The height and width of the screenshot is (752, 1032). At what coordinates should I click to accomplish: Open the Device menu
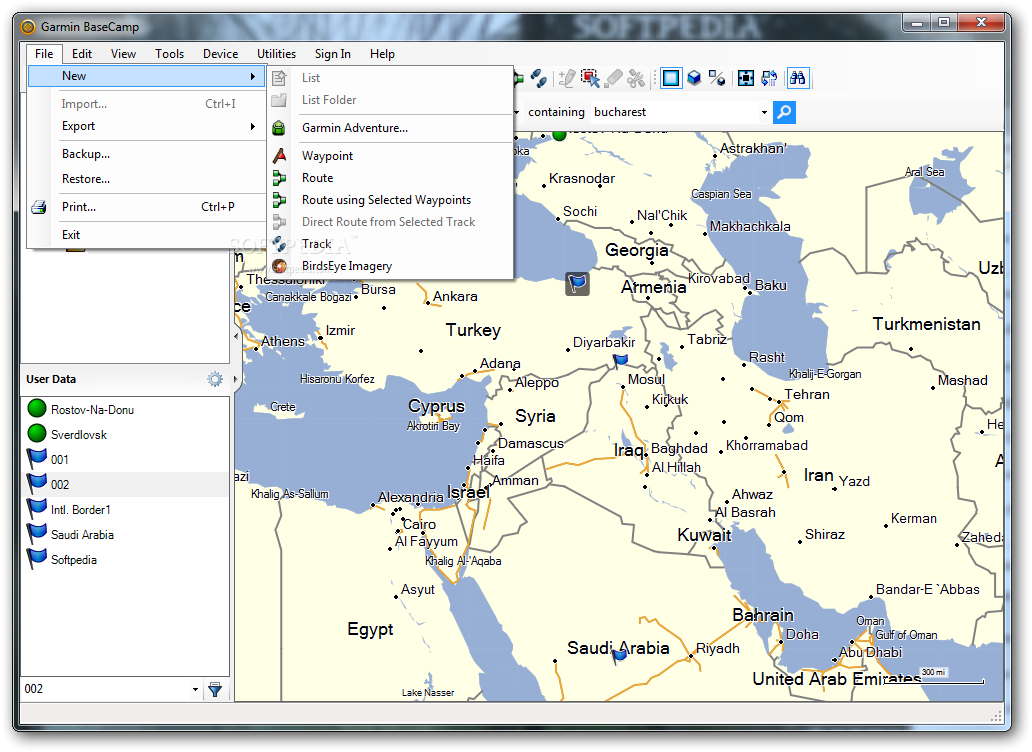[x=220, y=54]
